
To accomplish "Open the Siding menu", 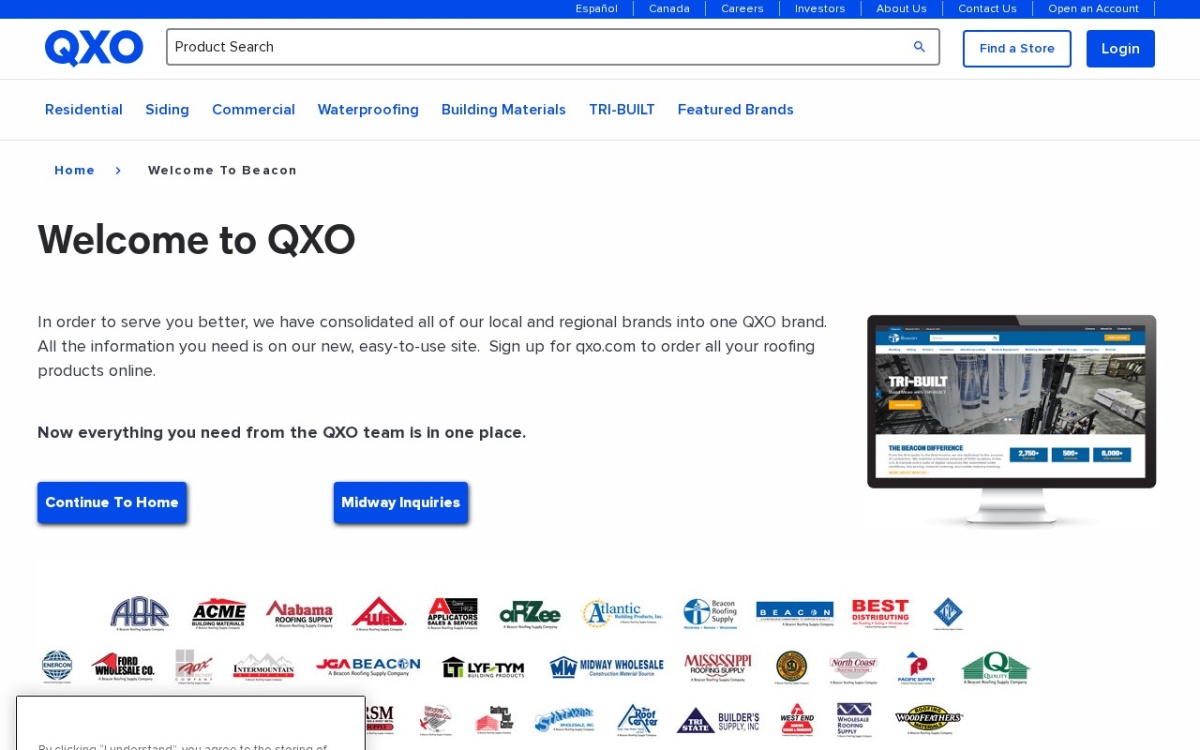I will pos(167,110).
